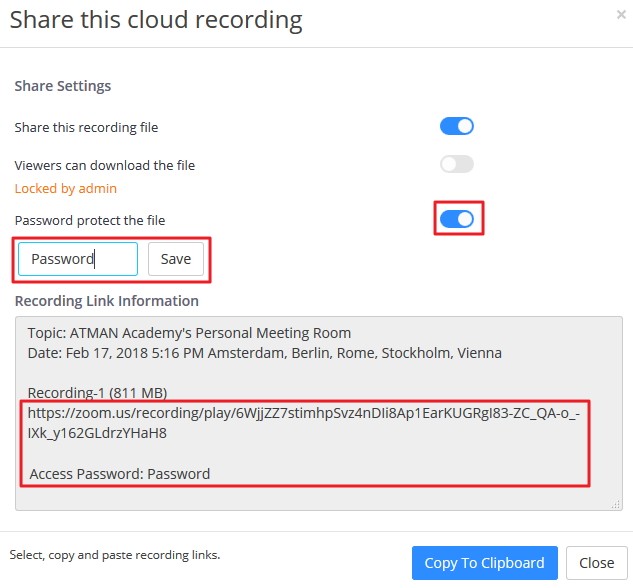Turn off Password protect the file switch

(457, 218)
